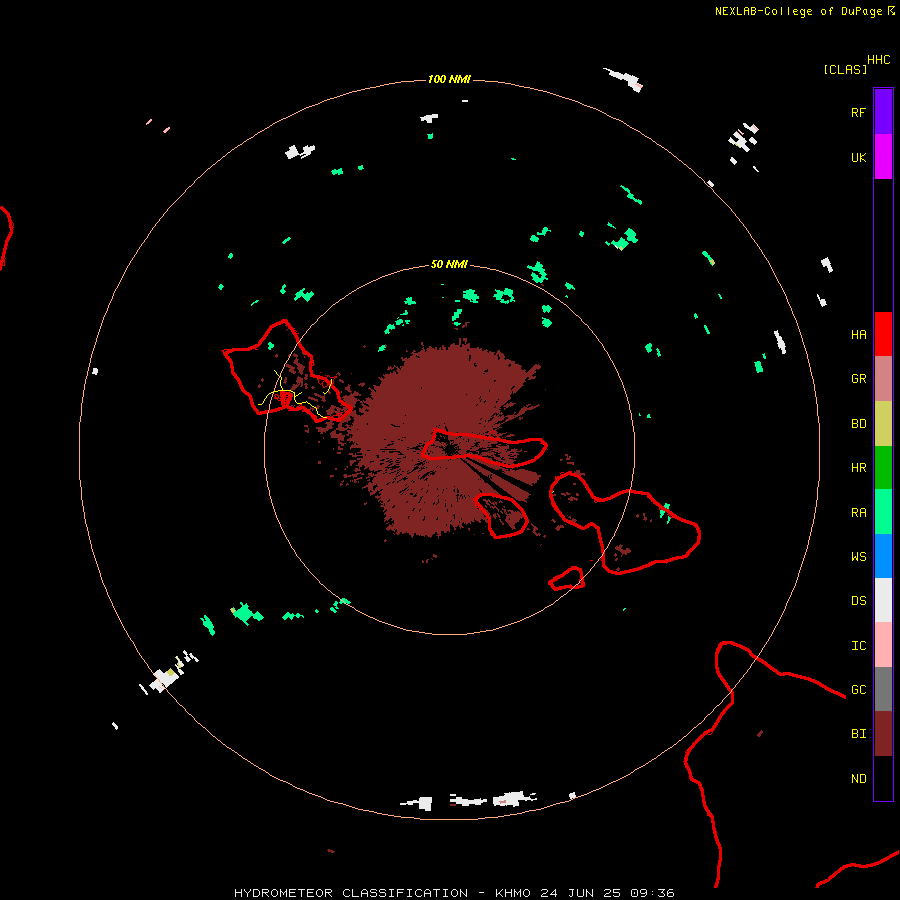
Task: Click the HA legend label
Action: point(858,335)
